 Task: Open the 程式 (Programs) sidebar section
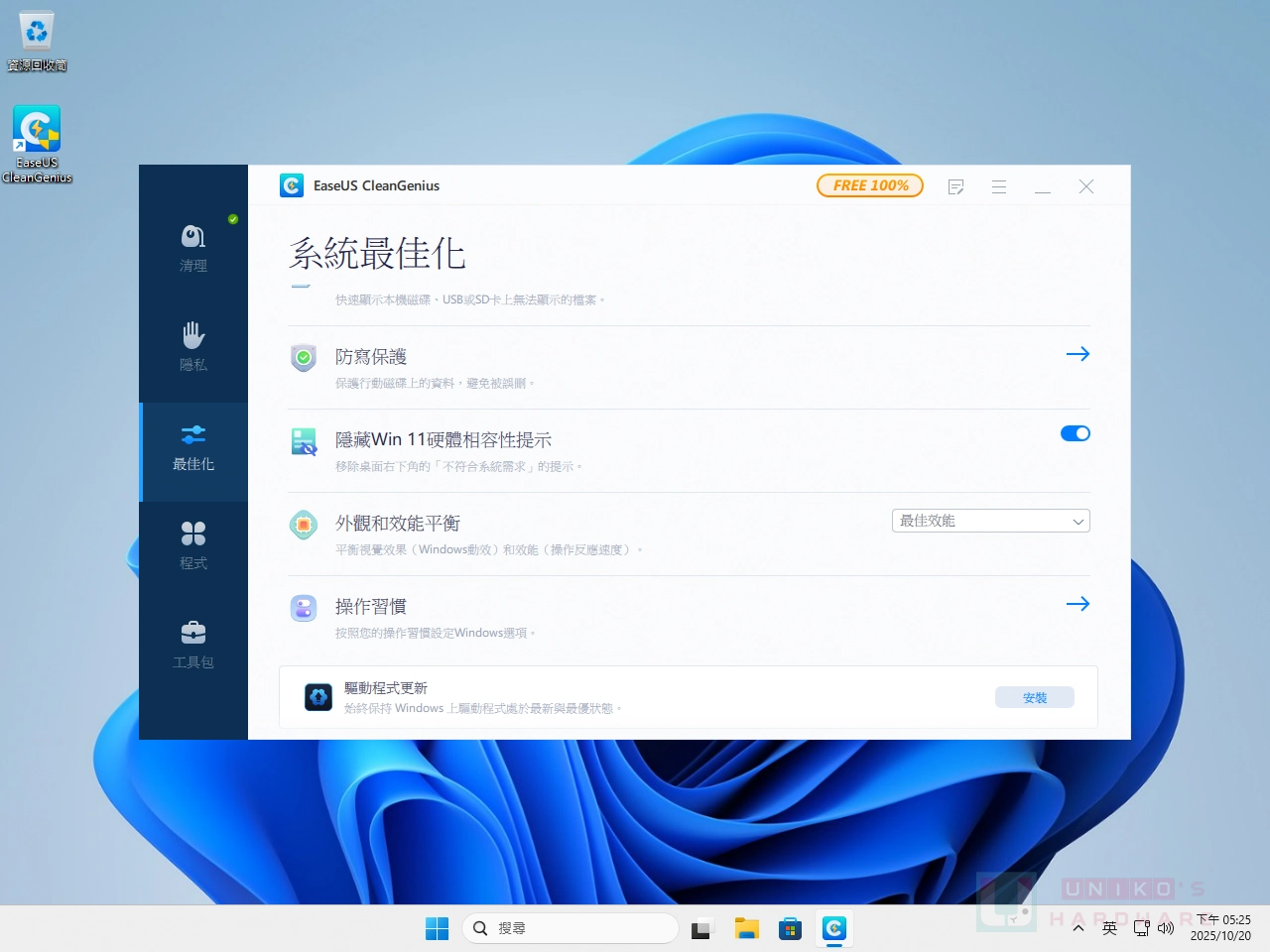pos(193,545)
